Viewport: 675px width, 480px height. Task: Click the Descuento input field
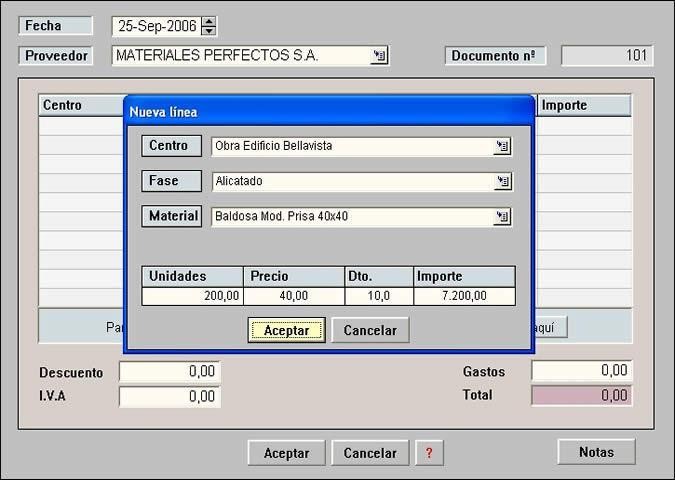pos(169,372)
